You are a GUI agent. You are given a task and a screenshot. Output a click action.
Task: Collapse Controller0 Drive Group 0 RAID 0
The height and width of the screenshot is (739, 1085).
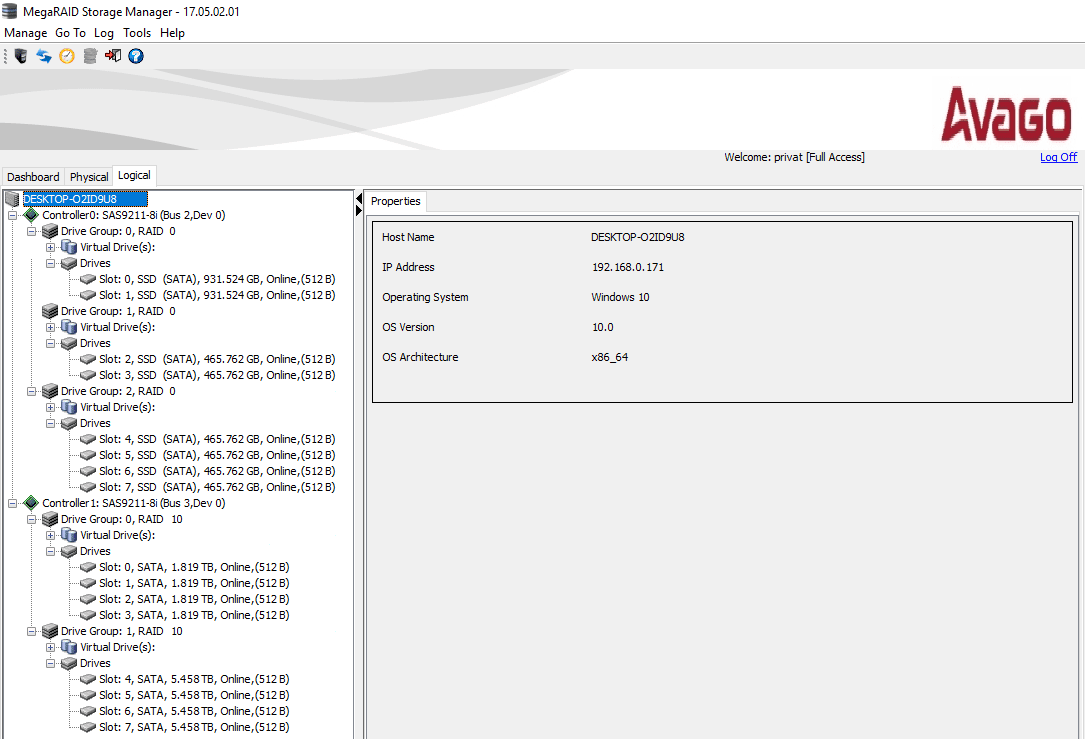coord(31,231)
